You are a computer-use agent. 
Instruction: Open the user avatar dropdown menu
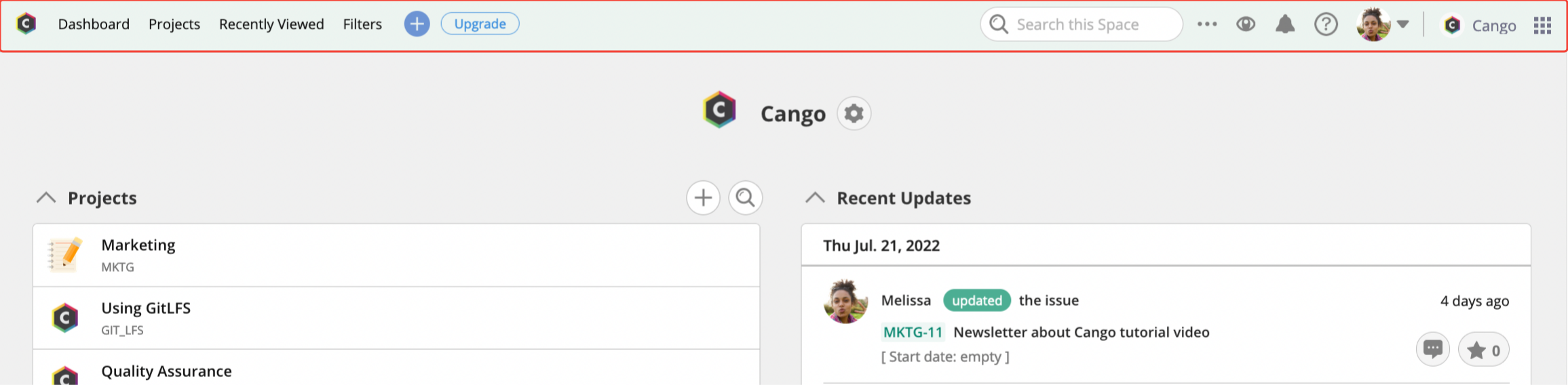point(1383,24)
